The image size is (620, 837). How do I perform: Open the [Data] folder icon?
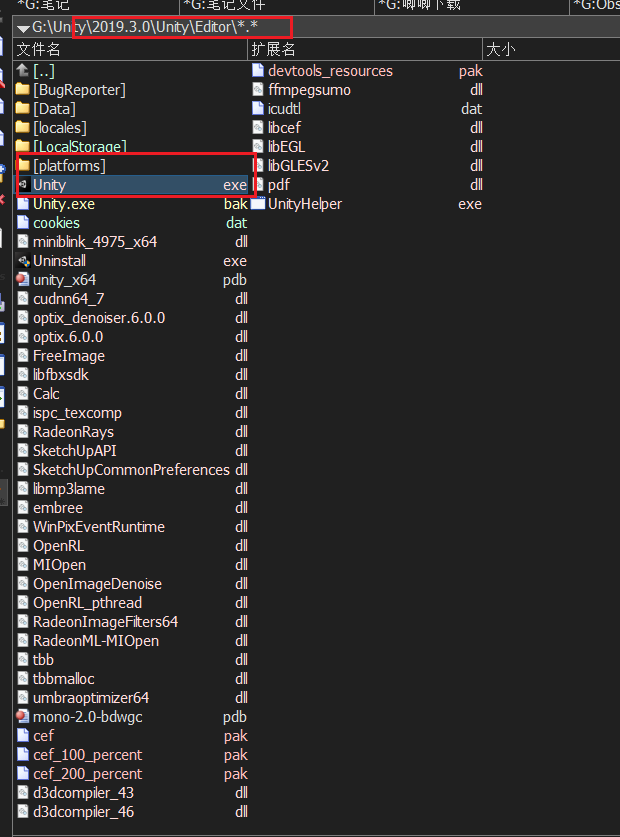pyautogui.click(x=22, y=108)
